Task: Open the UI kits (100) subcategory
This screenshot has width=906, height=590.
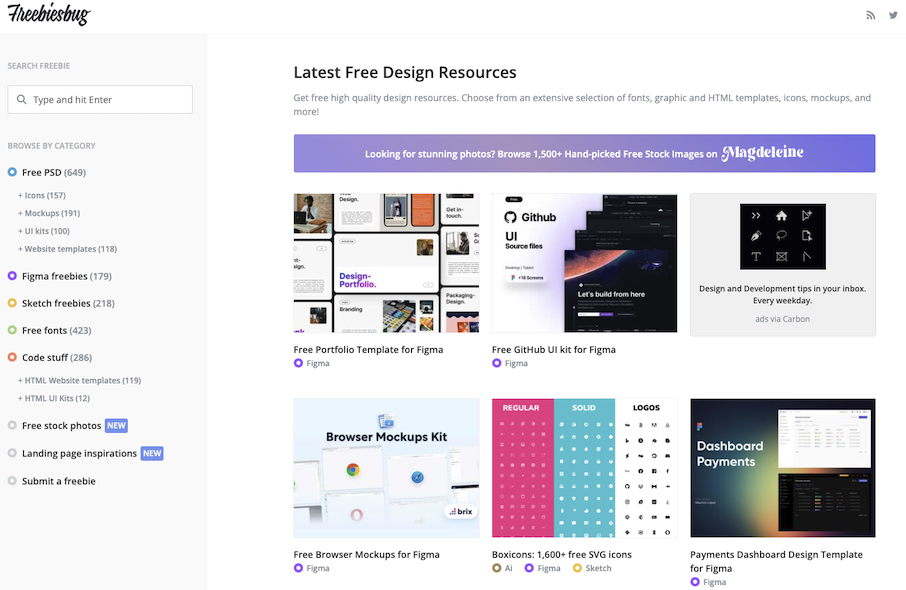Action: (x=44, y=231)
